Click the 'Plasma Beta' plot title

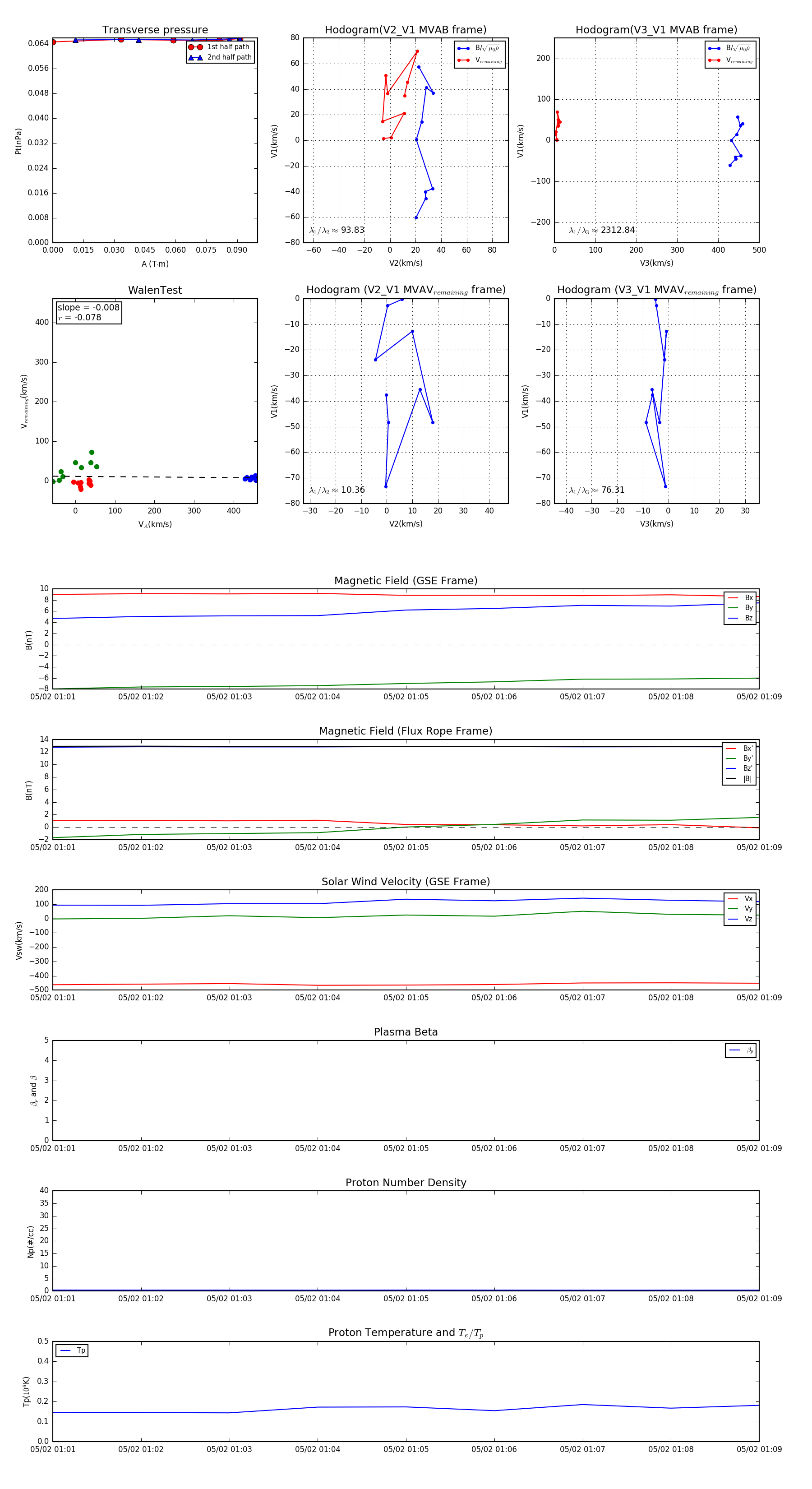pos(406,1032)
